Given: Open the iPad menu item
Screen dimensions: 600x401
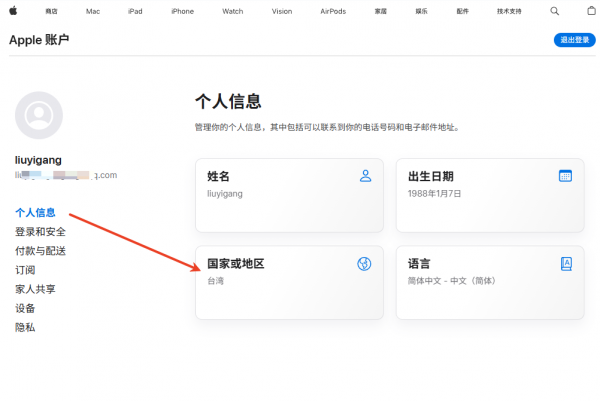Looking at the screenshot, I should [x=135, y=11].
